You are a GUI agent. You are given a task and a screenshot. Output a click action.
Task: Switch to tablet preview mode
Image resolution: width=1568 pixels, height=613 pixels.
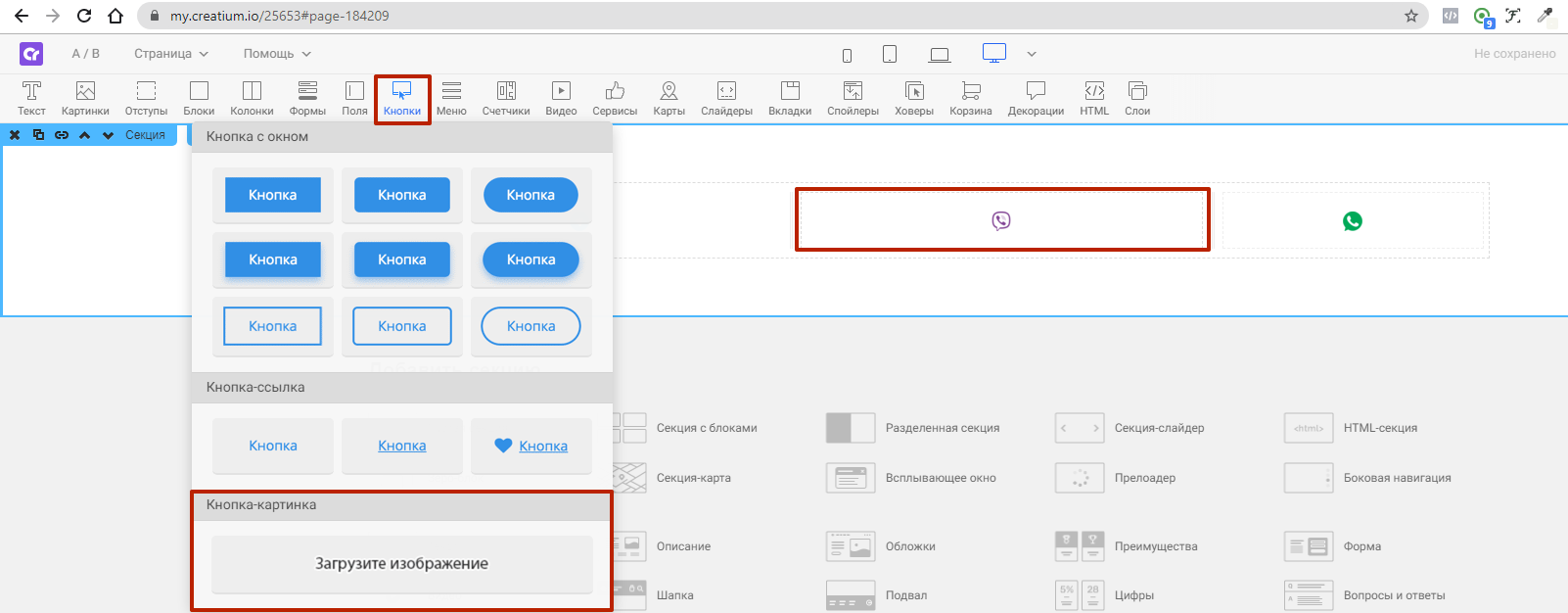tap(890, 54)
